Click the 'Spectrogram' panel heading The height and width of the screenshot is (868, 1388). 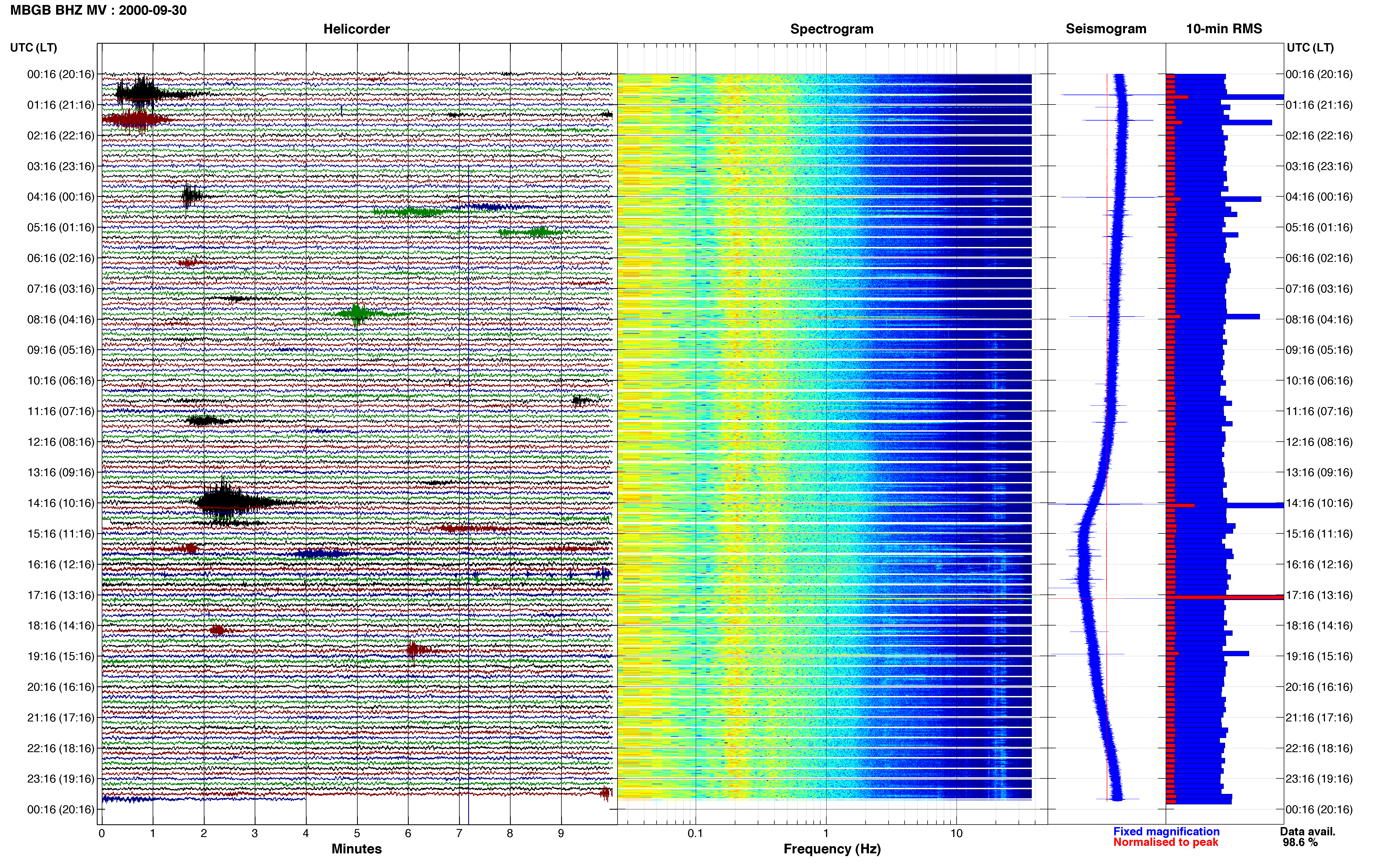pyautogui.click(x=832, y=29)
